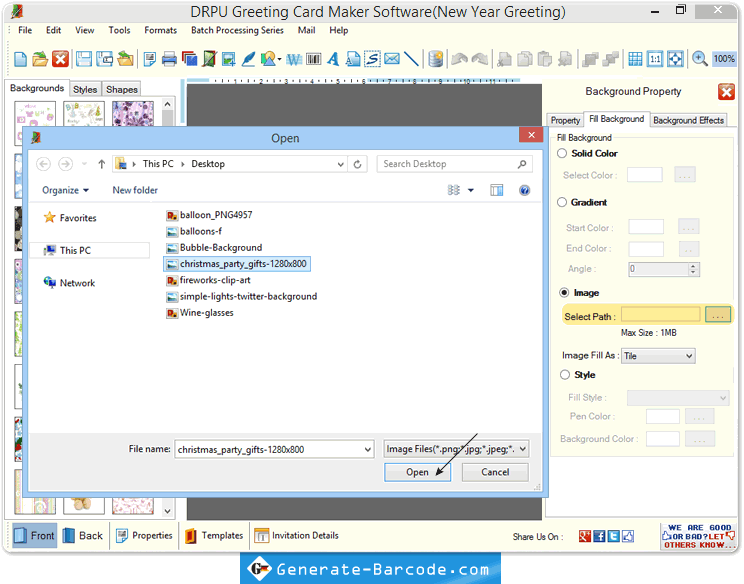Select the Style radio button
The image size is (744, 584).
point(565,375)
